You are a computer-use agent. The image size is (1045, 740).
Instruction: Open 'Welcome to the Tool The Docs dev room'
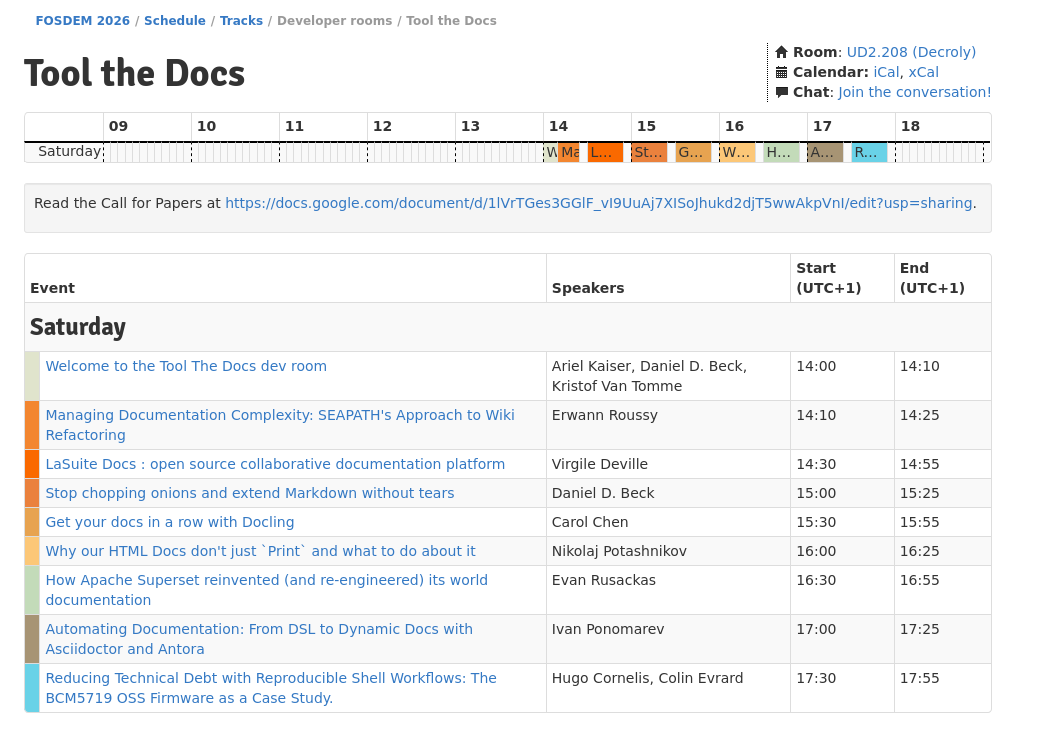point(186,366)
